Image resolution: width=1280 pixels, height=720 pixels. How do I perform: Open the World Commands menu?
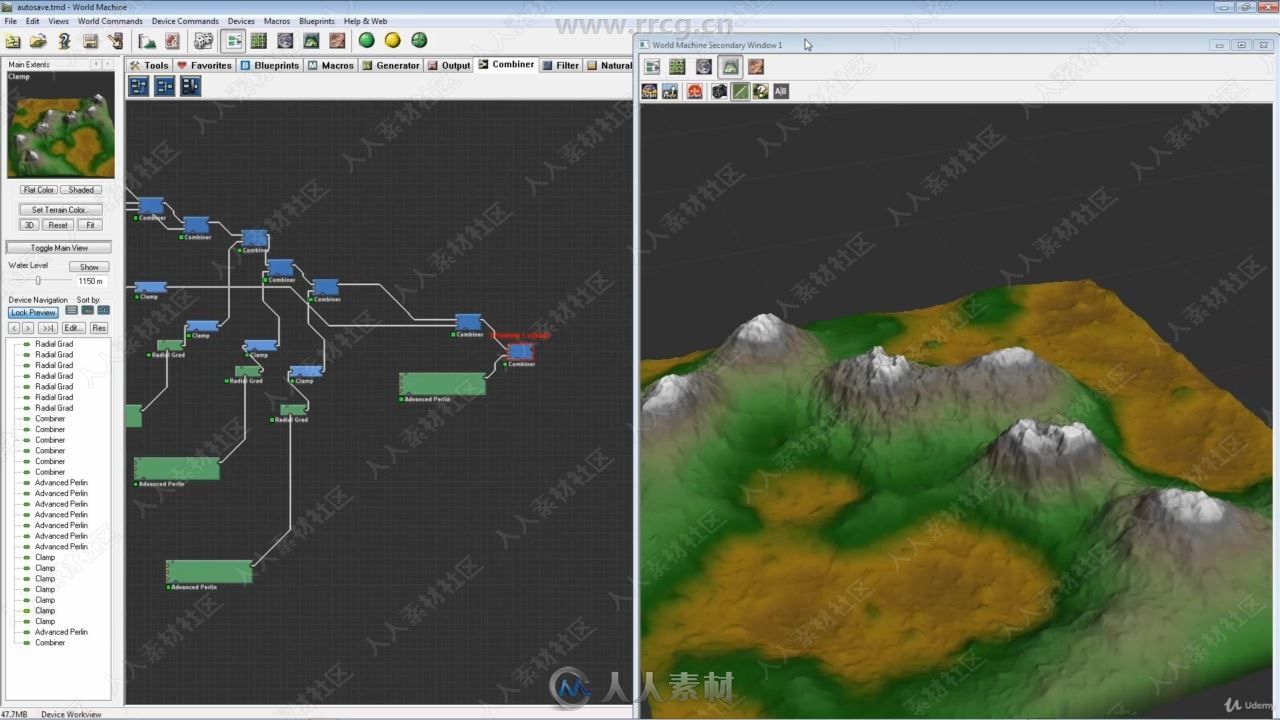click(x=110, y=21)
